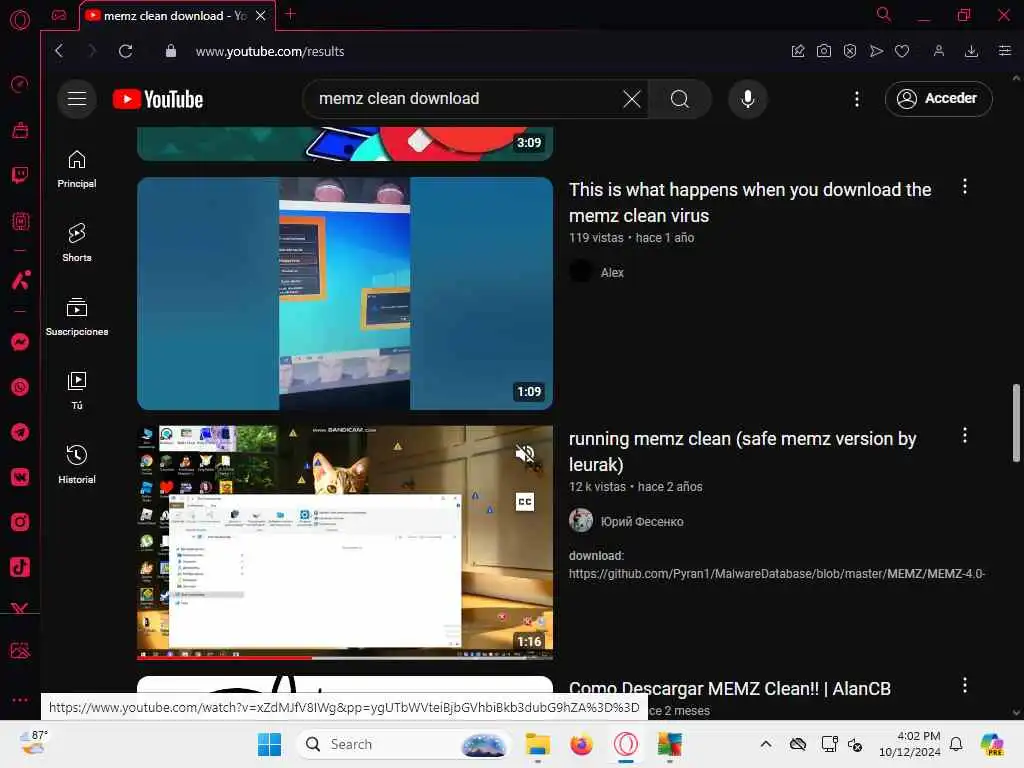Open options for running memz clean video
The height and width of the screenshot is (768, 1024).
click(965, 436)
